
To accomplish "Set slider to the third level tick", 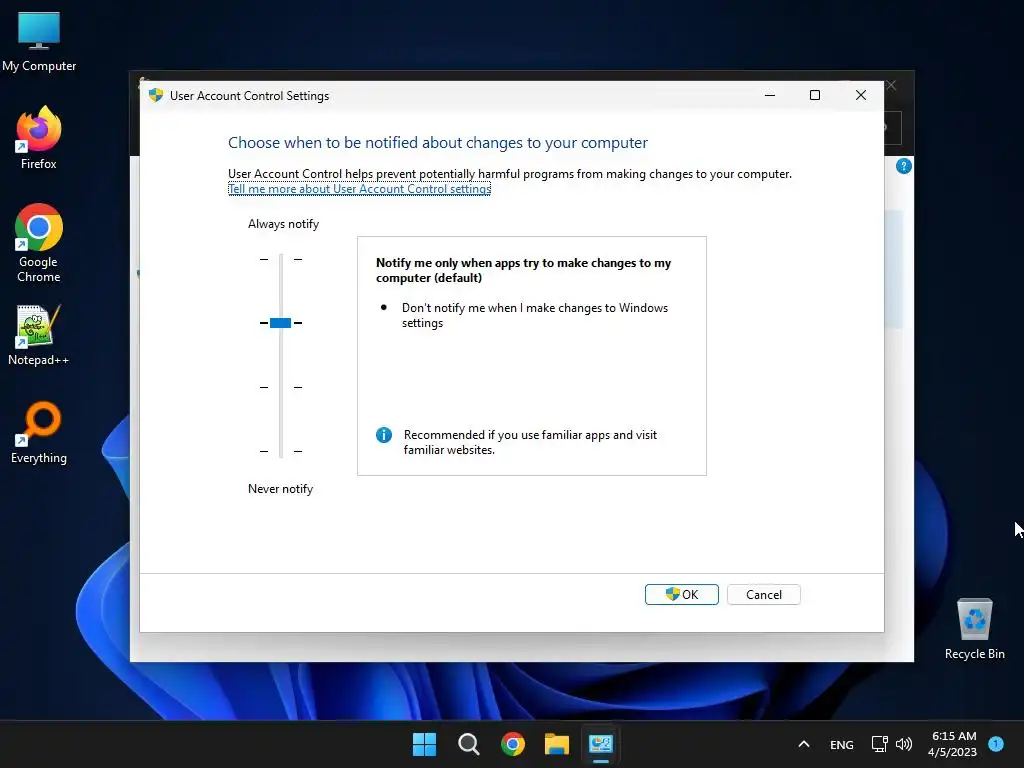I will pyautogui.click(x=280, y=387).
